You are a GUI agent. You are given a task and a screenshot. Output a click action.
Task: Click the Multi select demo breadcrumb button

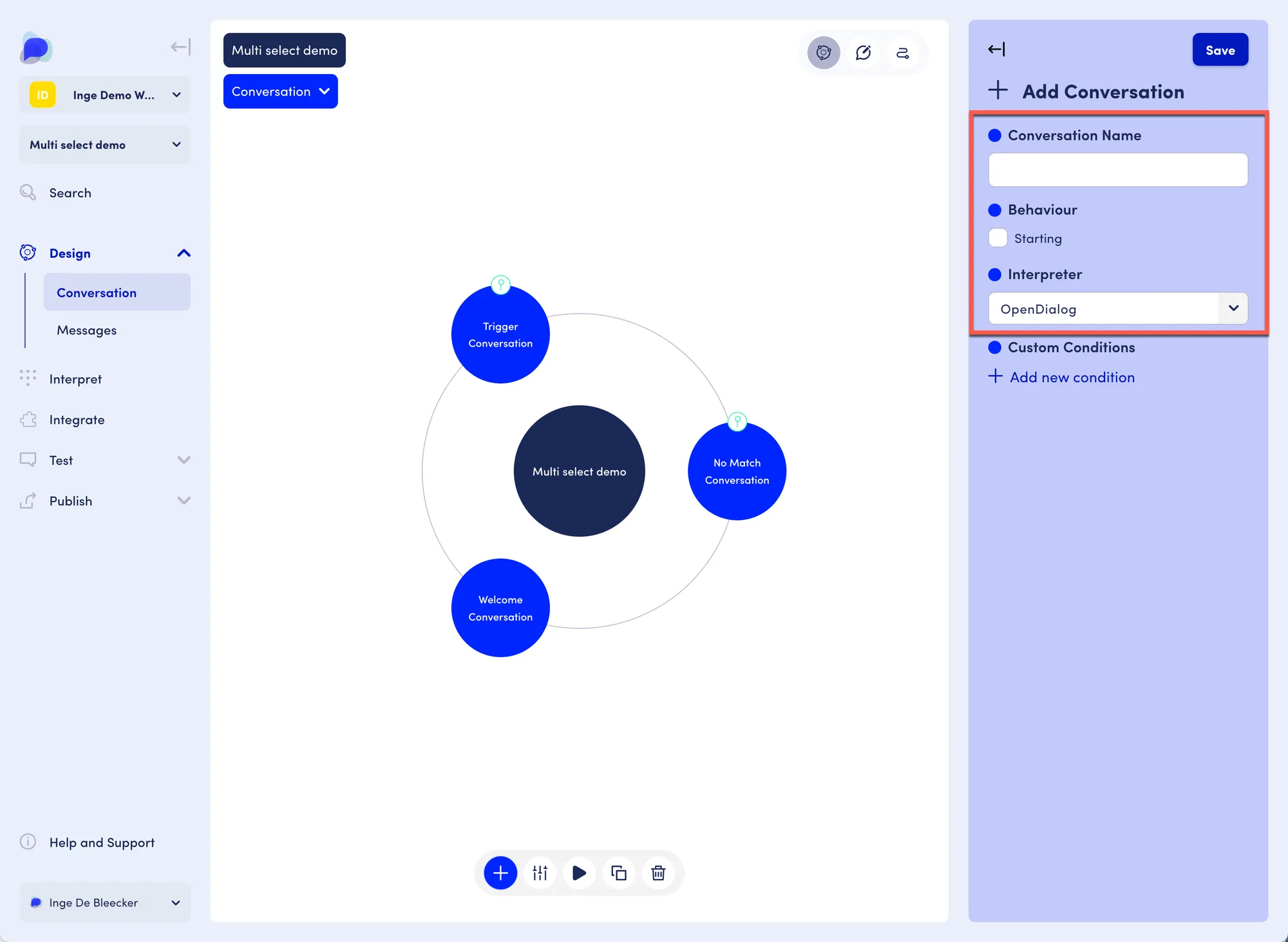285,50
